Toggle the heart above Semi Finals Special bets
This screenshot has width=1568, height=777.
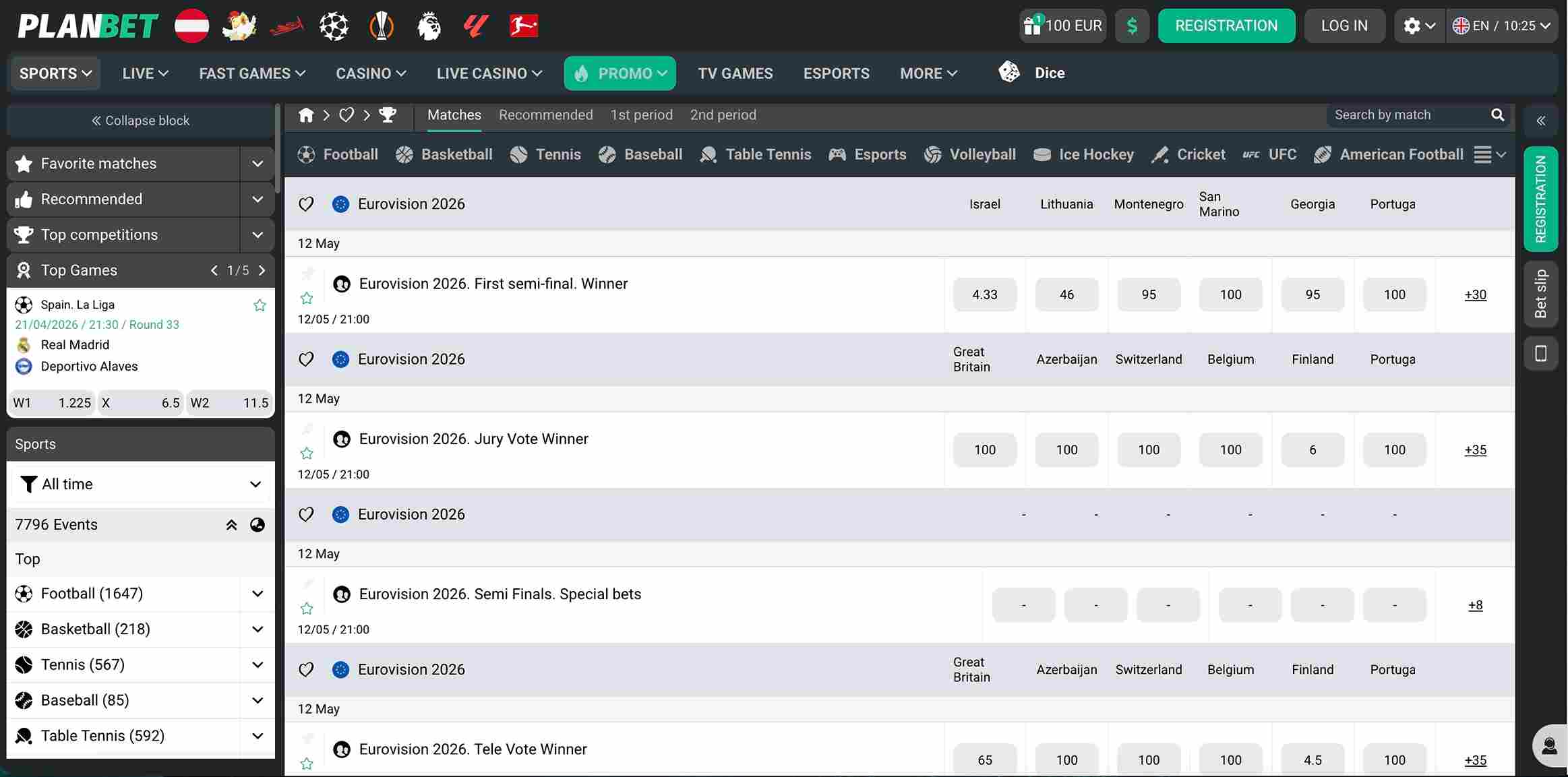pyautogui.click(x=306, y=514)
